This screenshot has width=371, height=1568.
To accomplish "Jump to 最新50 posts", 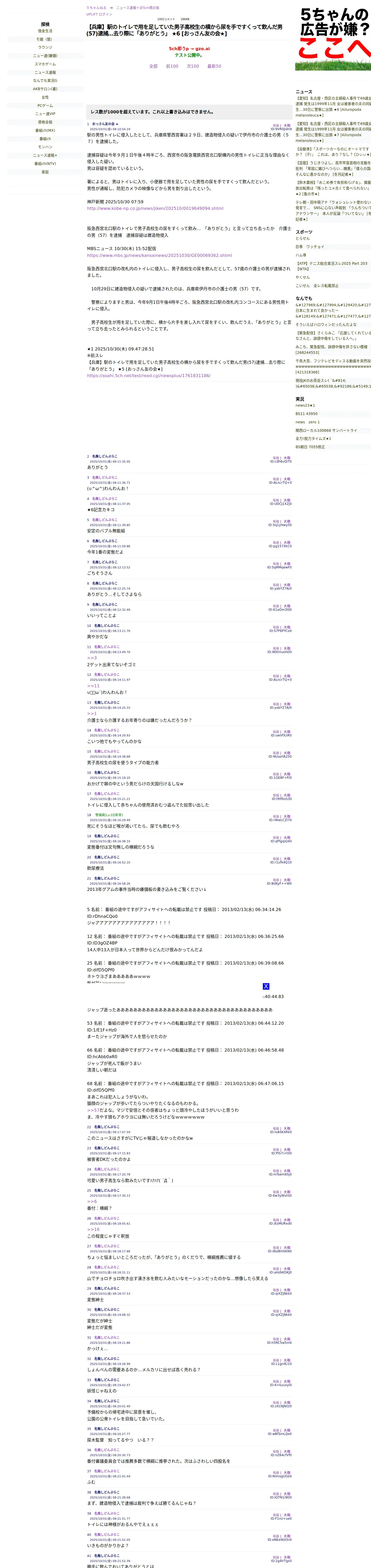I will tap(214, 66).
